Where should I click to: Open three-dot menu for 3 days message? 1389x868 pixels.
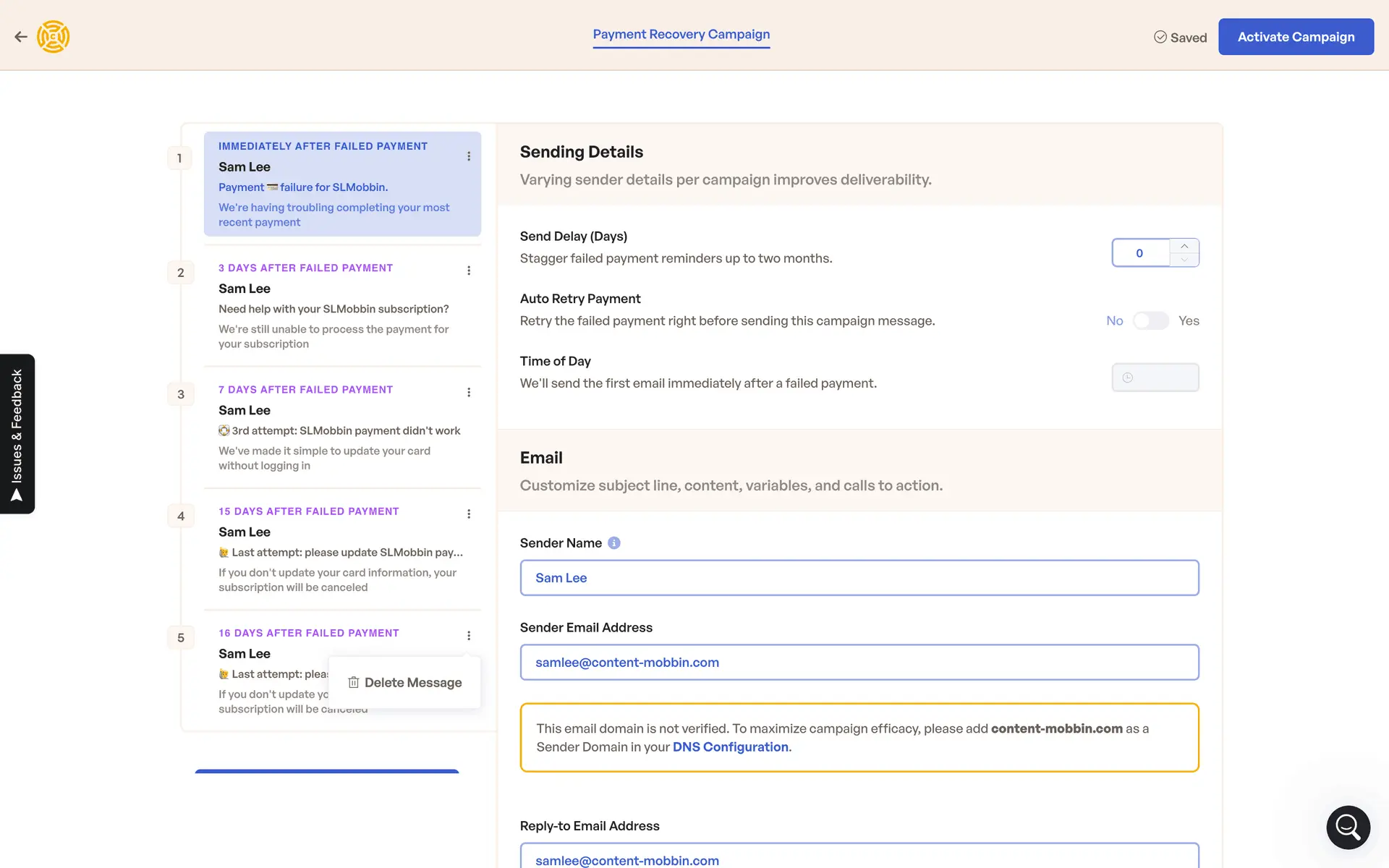click(x=469, y=271)
